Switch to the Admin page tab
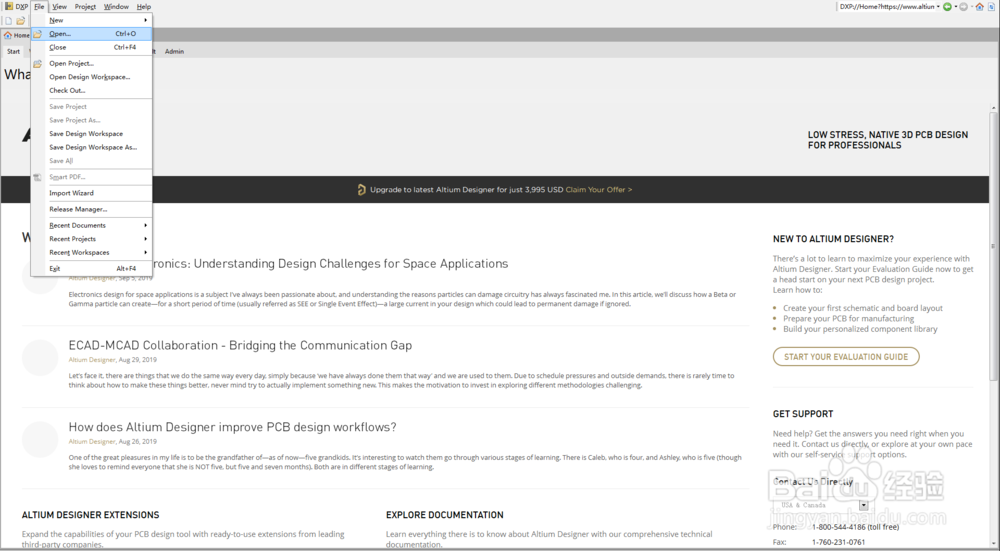The image size is (1000, 551). pyautogui.click(x=174, y=51)
